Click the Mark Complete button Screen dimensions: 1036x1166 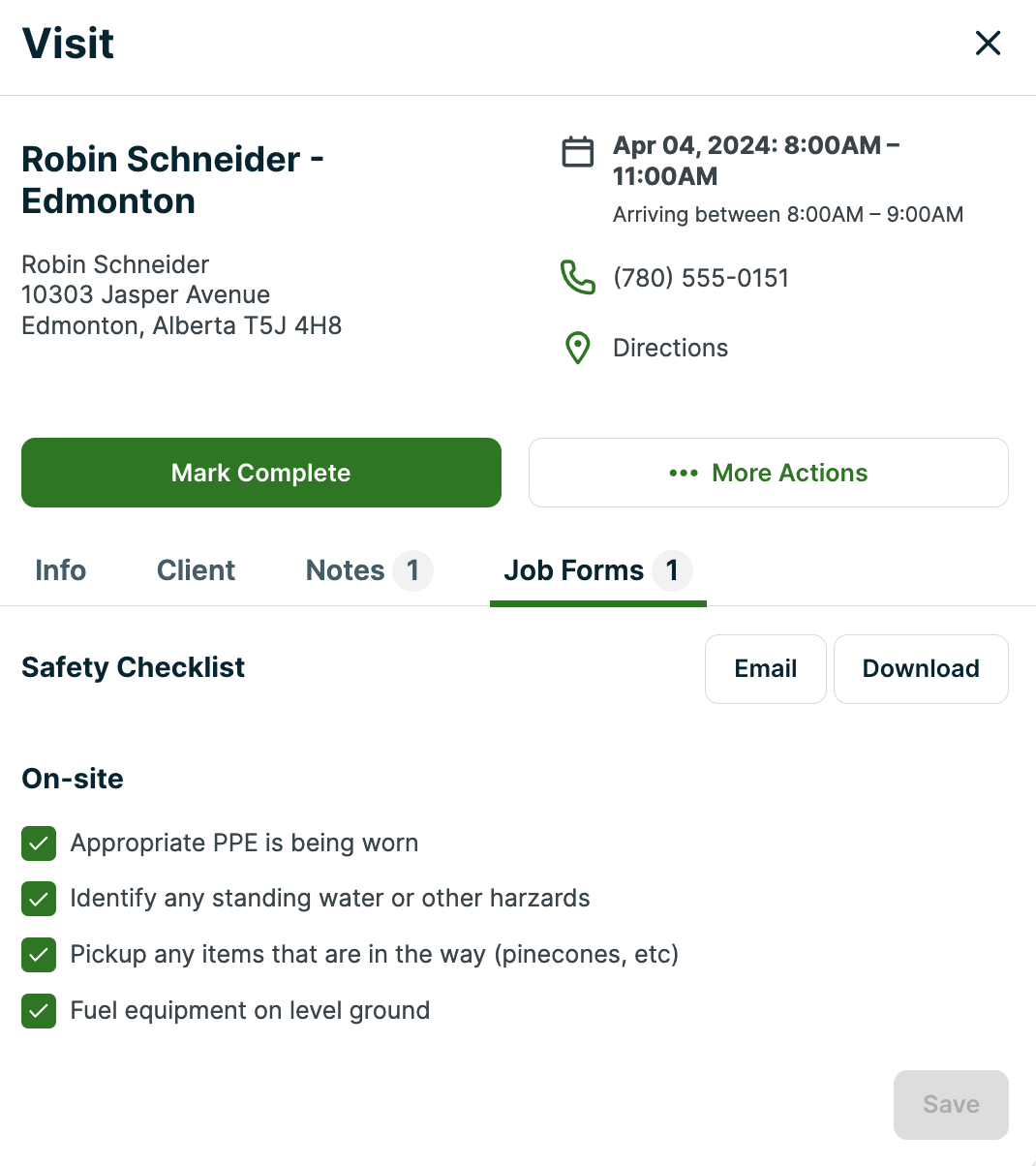(x=260, y=473)
